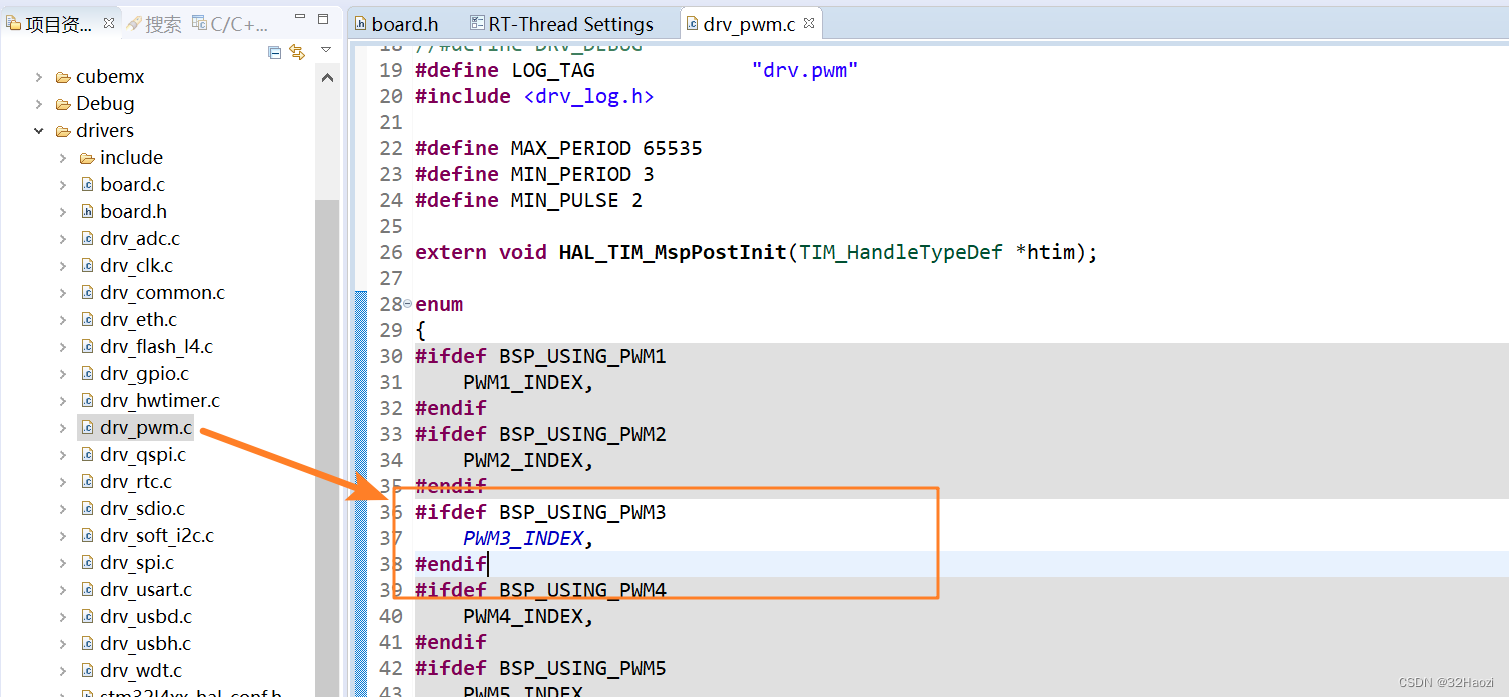
Task: Click line number 26 in the editor gutter
Action: click(x=390, y=252)
